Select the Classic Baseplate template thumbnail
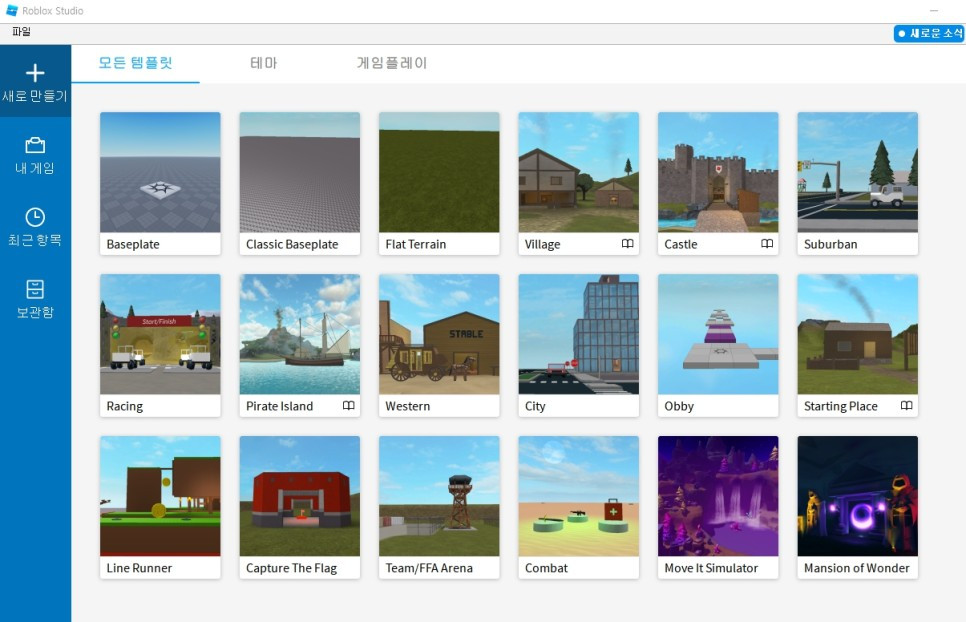966x622 pixels. click(x=299, y=172)
